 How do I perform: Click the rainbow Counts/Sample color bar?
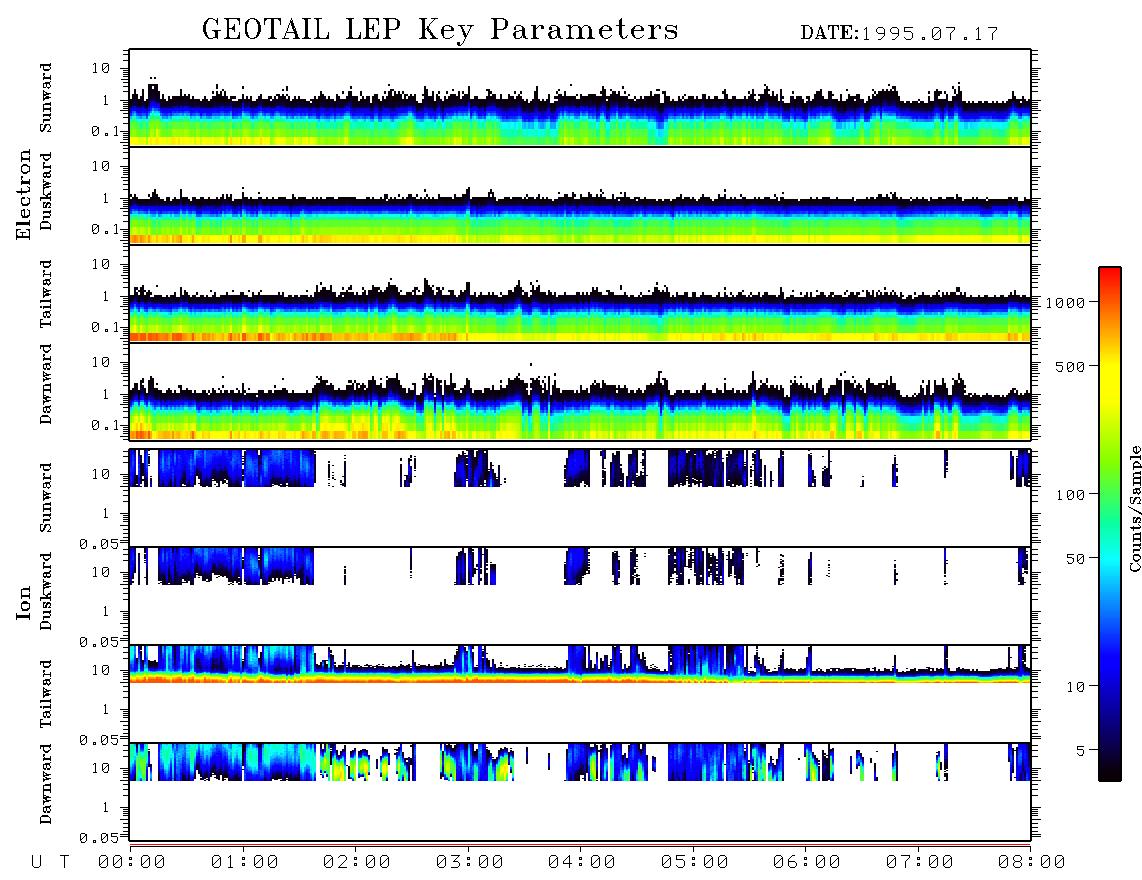tap(1109, 524)
